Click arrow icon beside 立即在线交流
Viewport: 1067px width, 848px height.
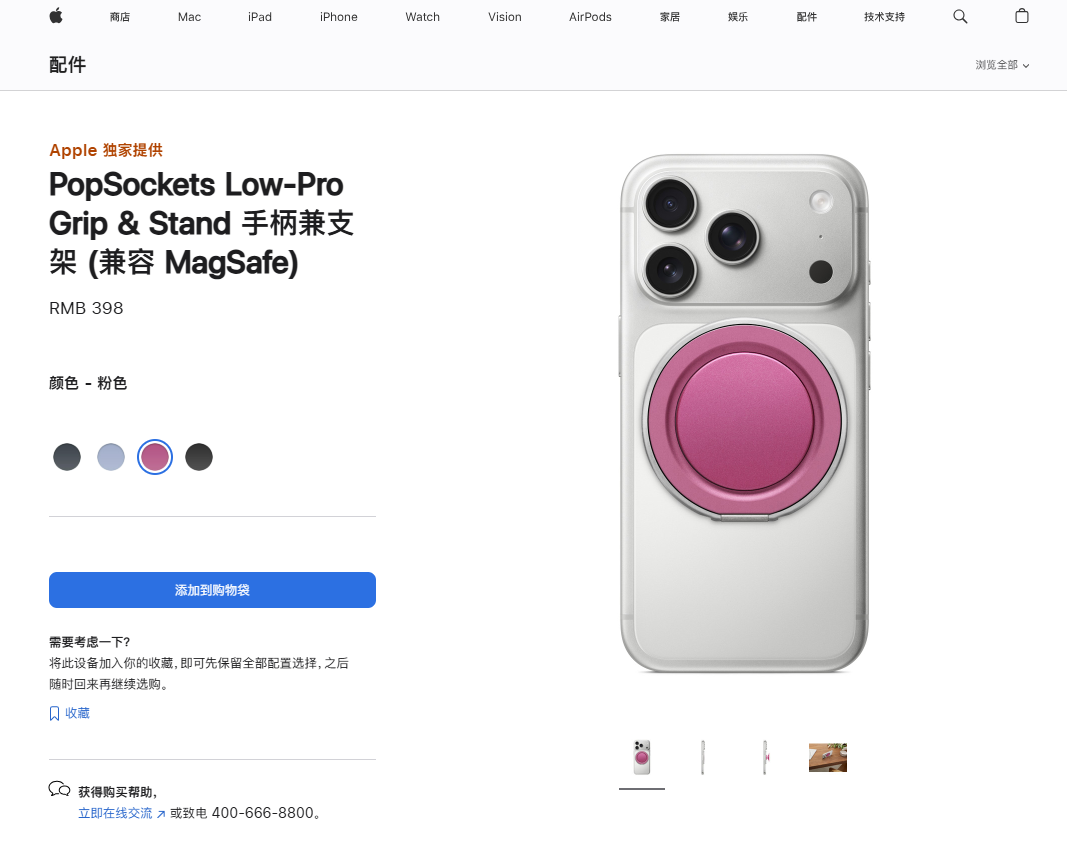pos(161,814)
